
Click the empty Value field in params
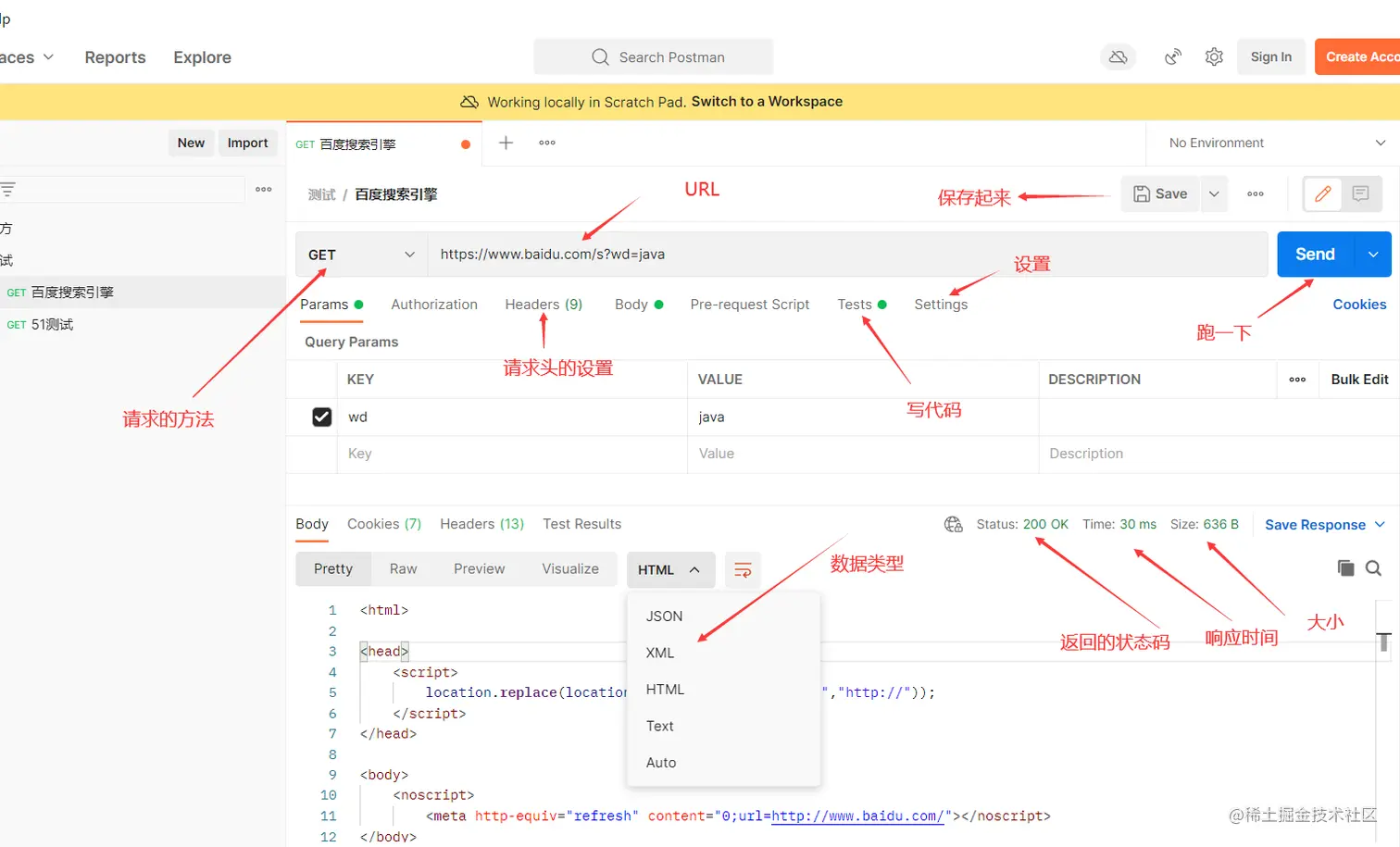tap(863, 454)
